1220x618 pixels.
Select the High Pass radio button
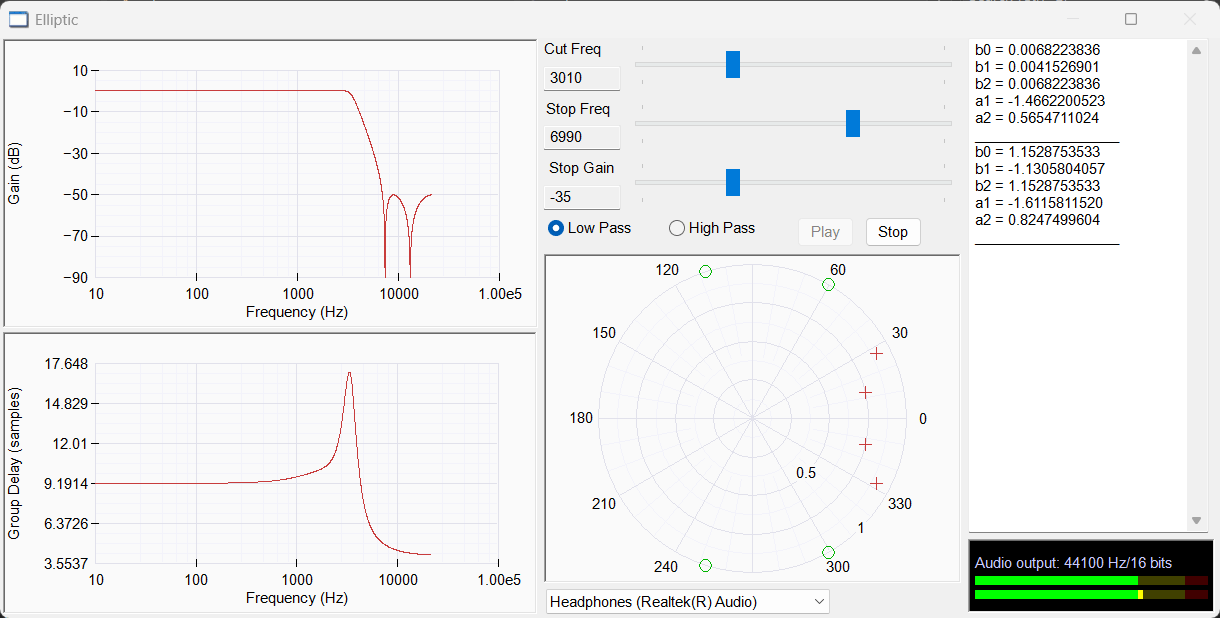click(711, 228)
